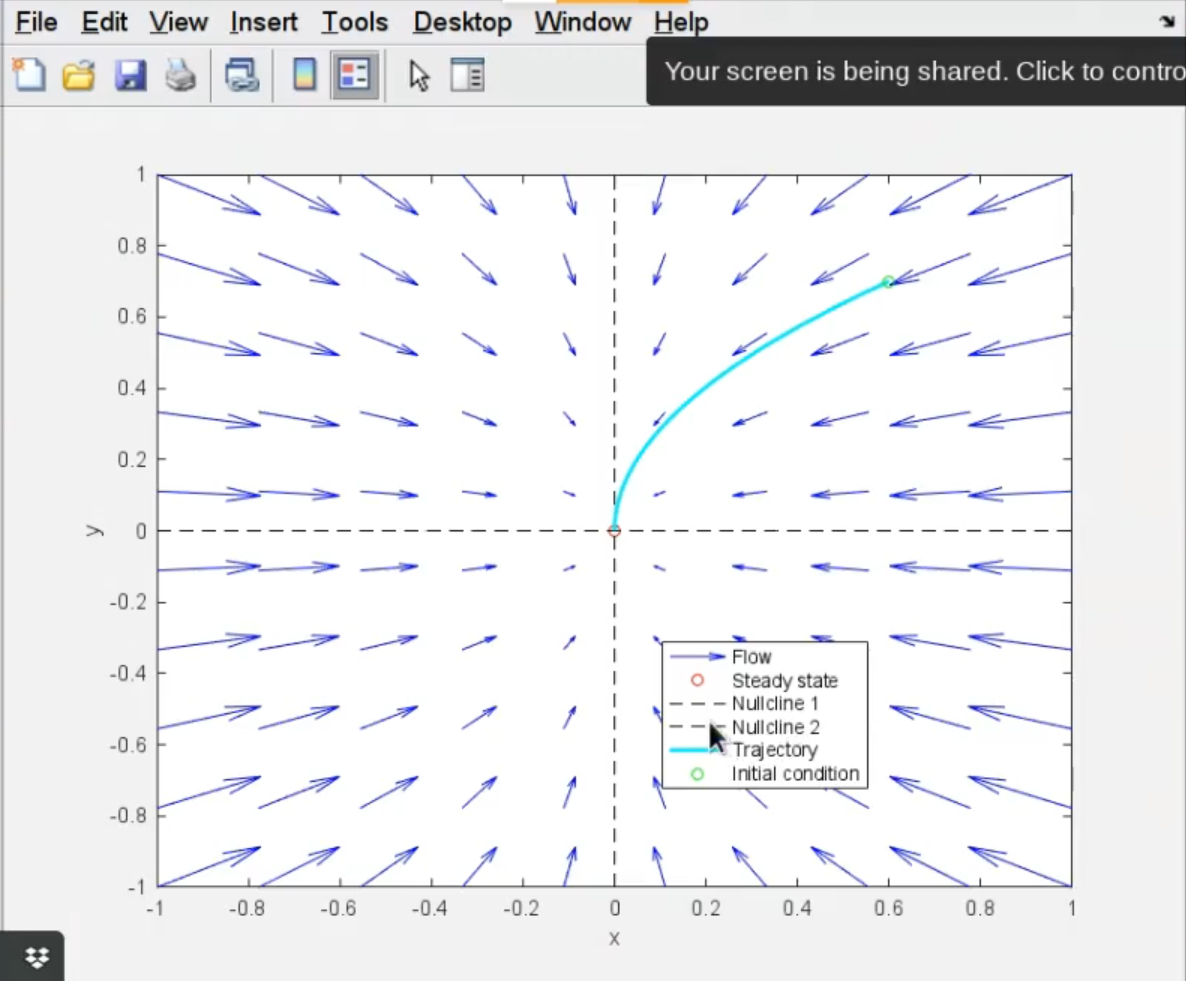This screenshot has width=1186, height=981.
Task: Click the dock arrow in the top-right corner
Action: [x=1166, y=22]
